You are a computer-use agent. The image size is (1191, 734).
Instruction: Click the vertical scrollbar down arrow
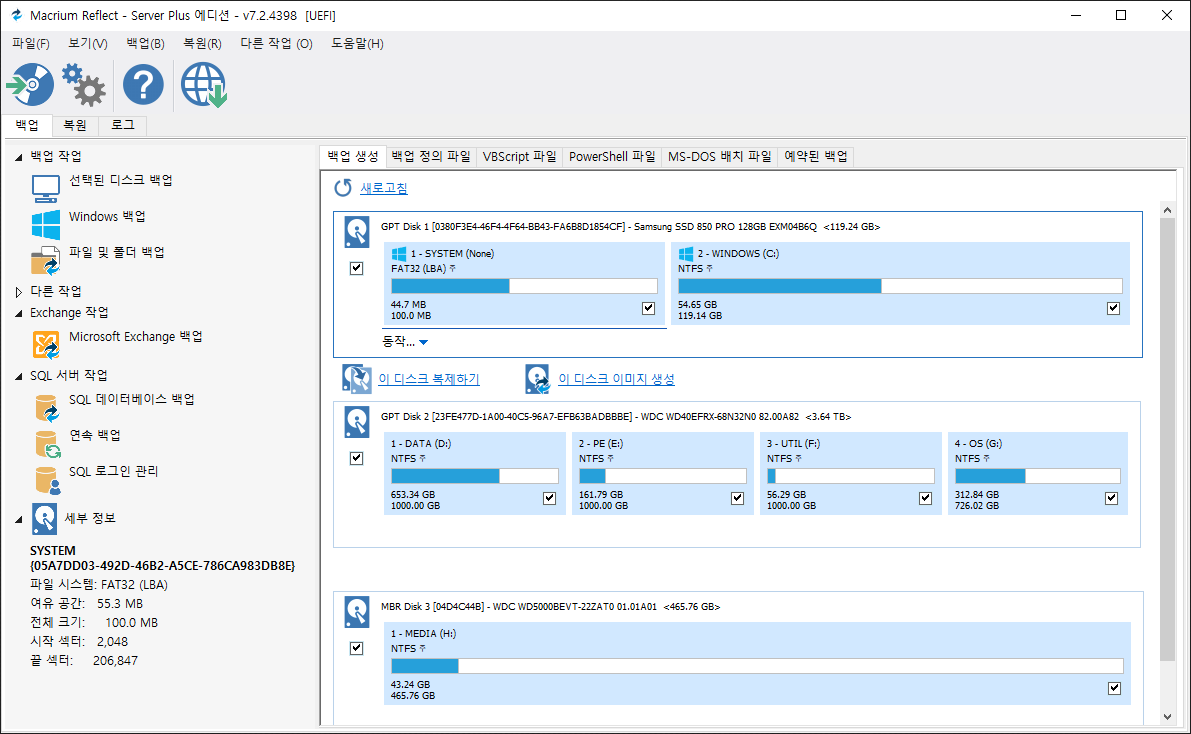tap(1167, 717)
